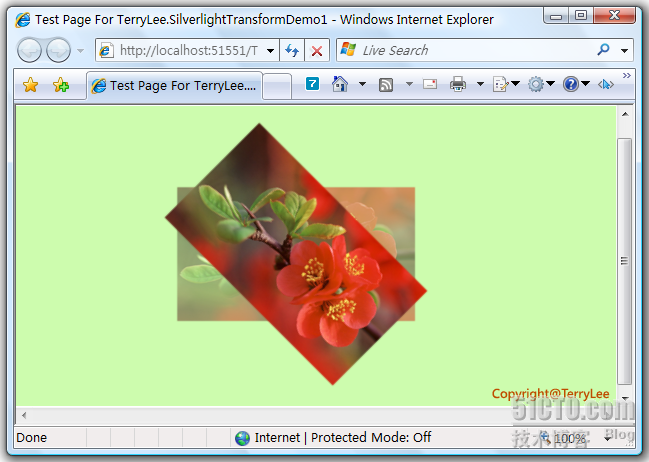
Task: Click the browser Back button
Action: click(x=29, y=50)
